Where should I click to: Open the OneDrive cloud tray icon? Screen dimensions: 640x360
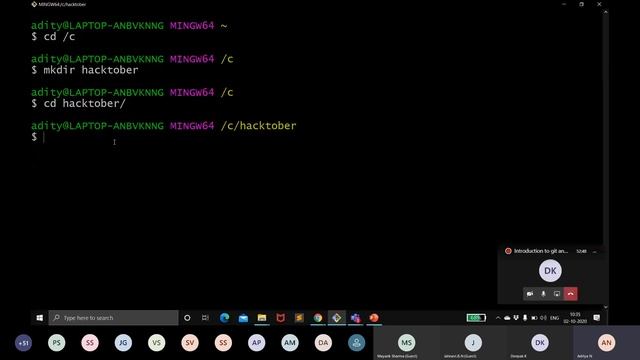click(x=507, y=318)
